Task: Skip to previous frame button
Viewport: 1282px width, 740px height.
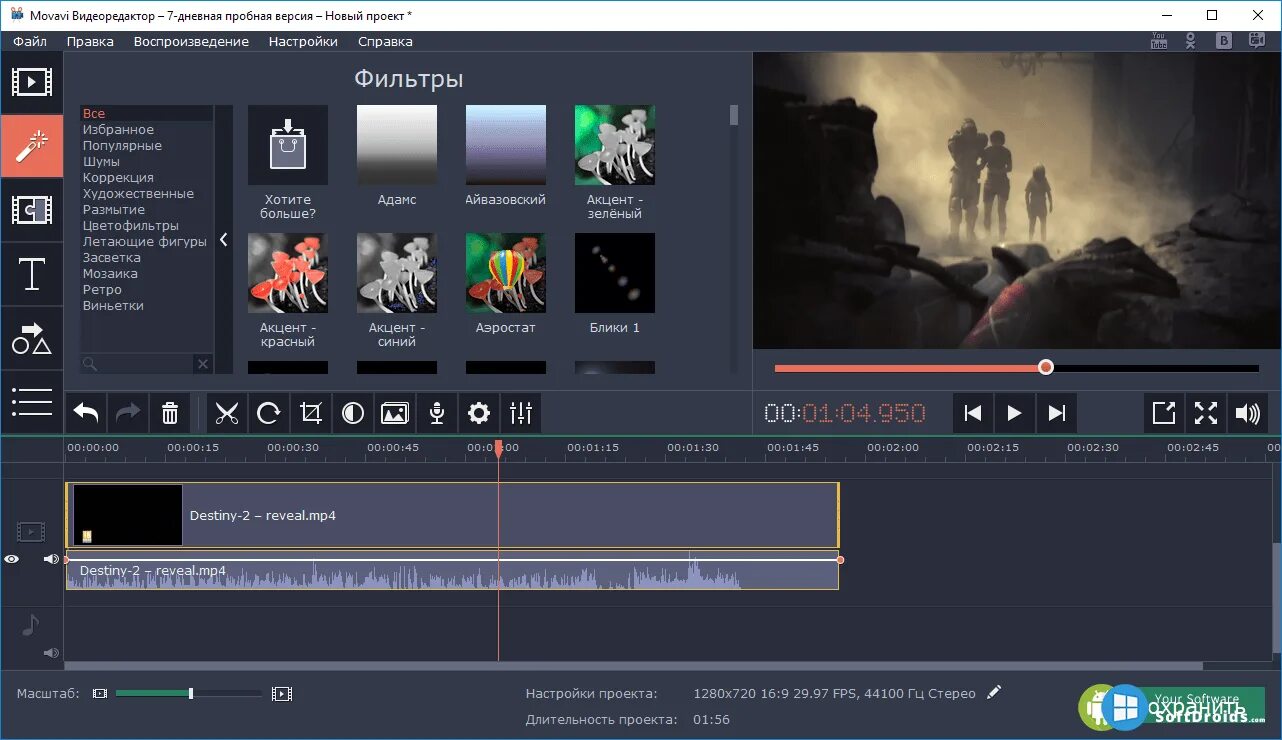Action: coord(973,413)
